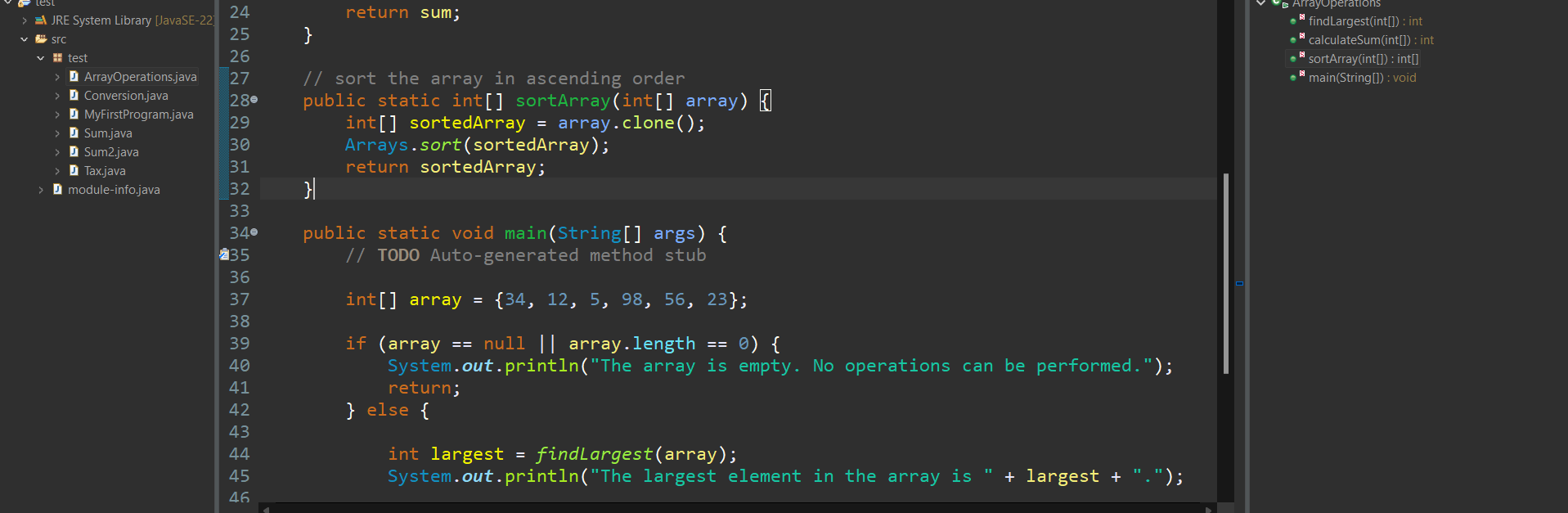
Task: Collapse the src folder node
Action: (25, 39)
